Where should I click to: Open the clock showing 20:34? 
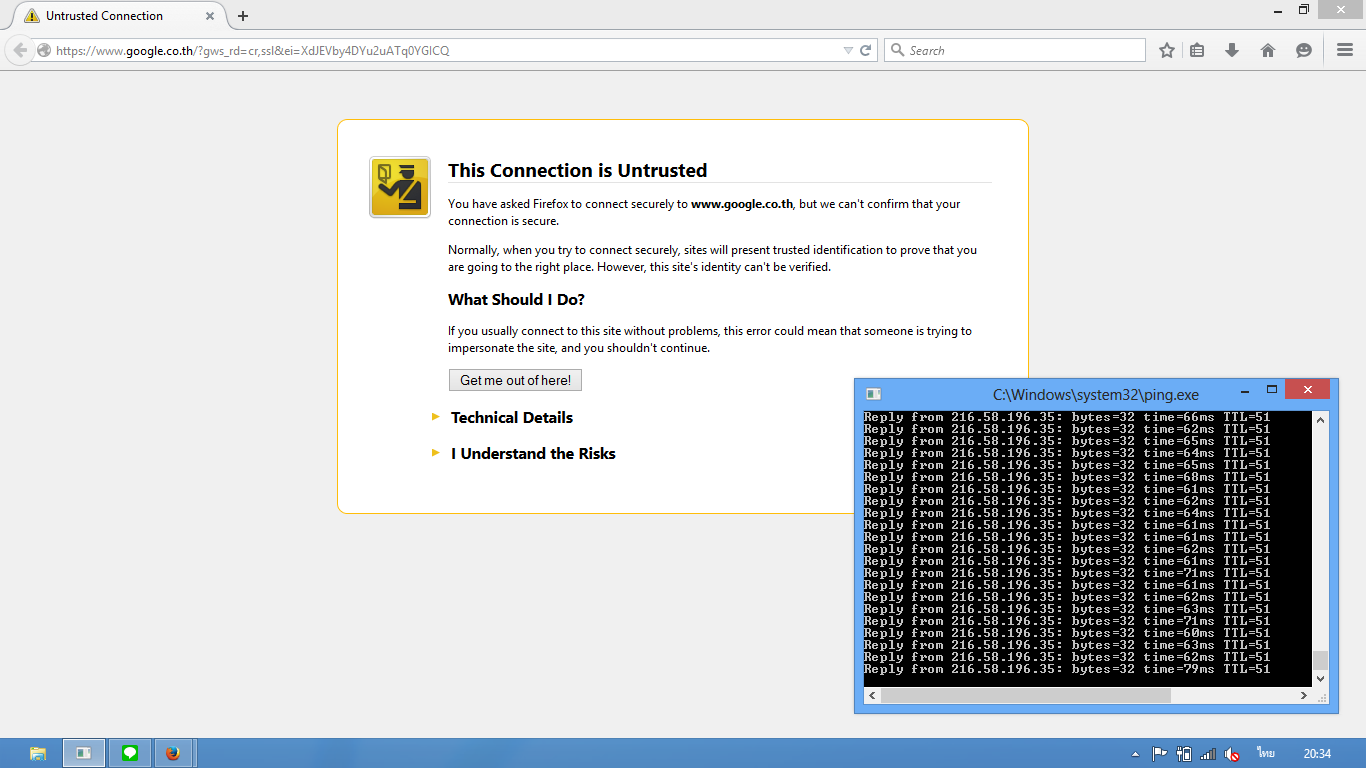click(x=1317, y=754)
